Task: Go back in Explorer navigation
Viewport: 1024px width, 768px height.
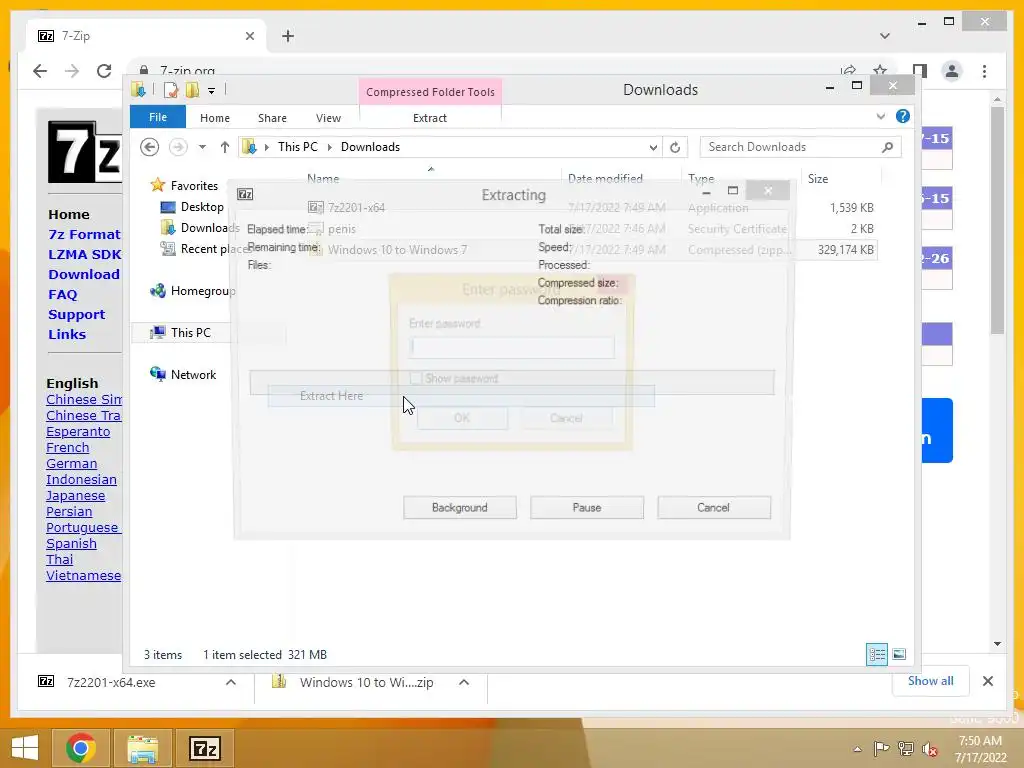Action: tap(150, 147)
